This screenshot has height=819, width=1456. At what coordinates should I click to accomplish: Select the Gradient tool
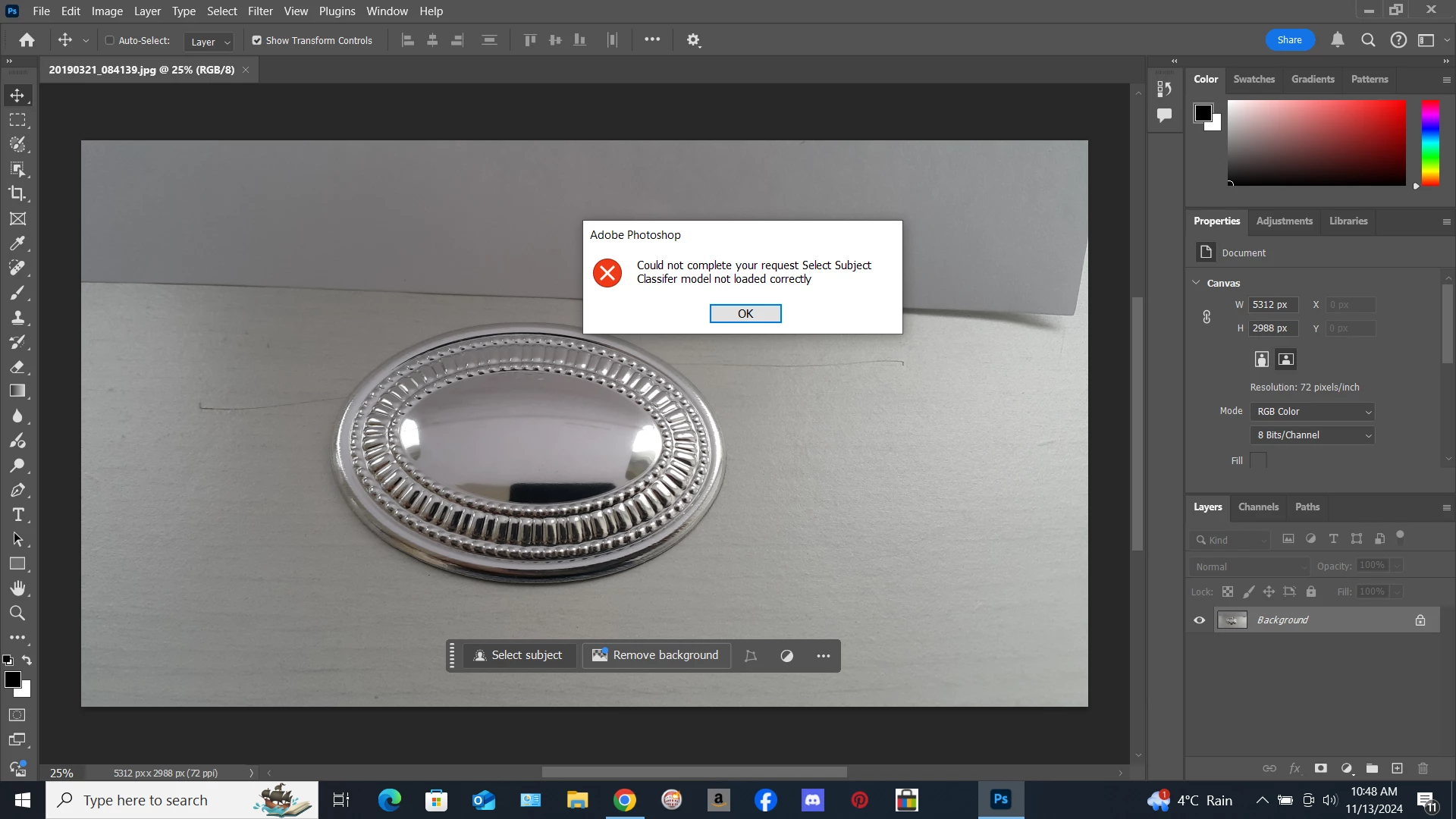[17, 391]
